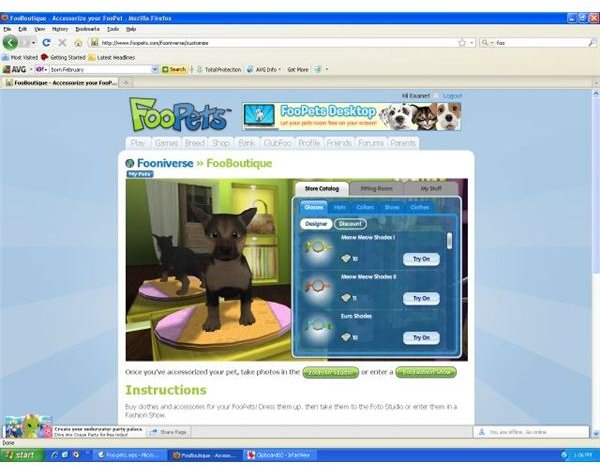The height and width of the screenshot is (466, 600).
Task: Click the Fooniverse globe icon
Action: point(130,163)
